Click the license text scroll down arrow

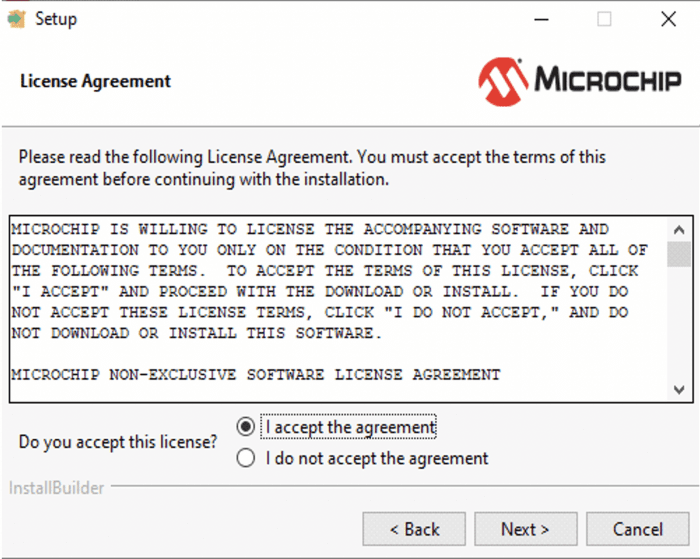click(x=679, y=390)
